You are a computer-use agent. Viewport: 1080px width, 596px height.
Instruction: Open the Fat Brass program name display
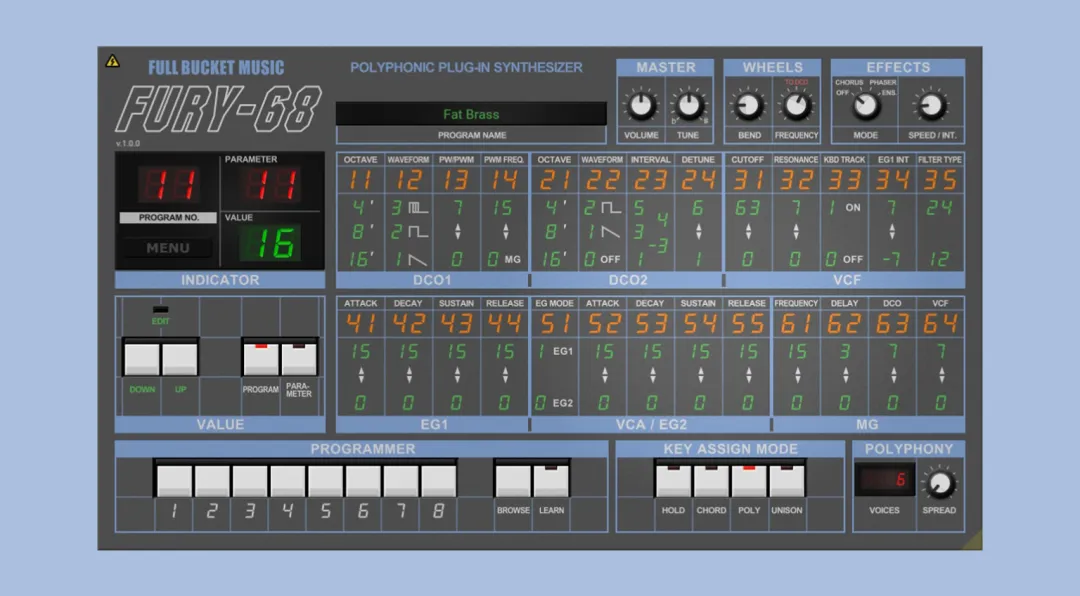coord(471,114)
